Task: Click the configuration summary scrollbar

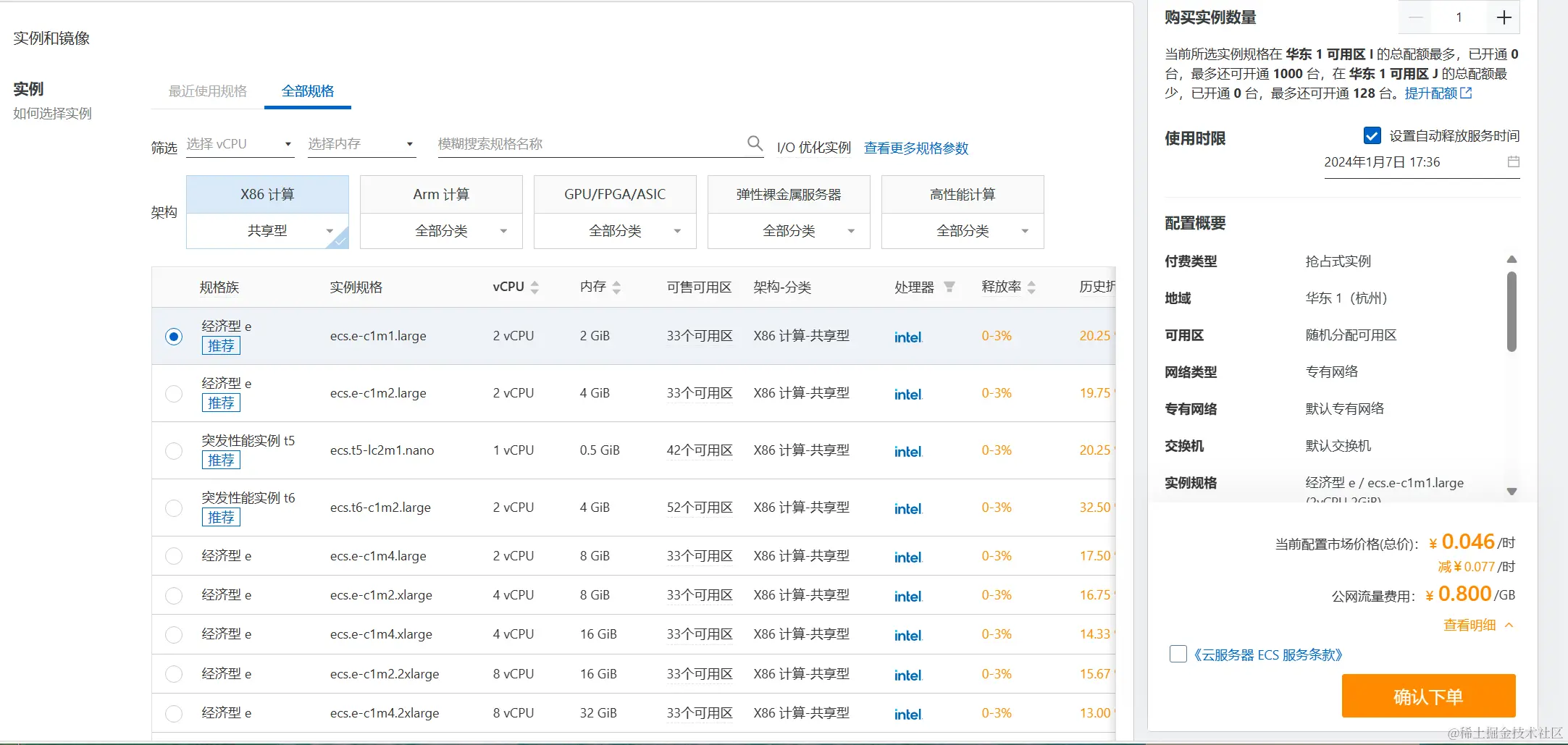Action: (x=1512, y=311)
